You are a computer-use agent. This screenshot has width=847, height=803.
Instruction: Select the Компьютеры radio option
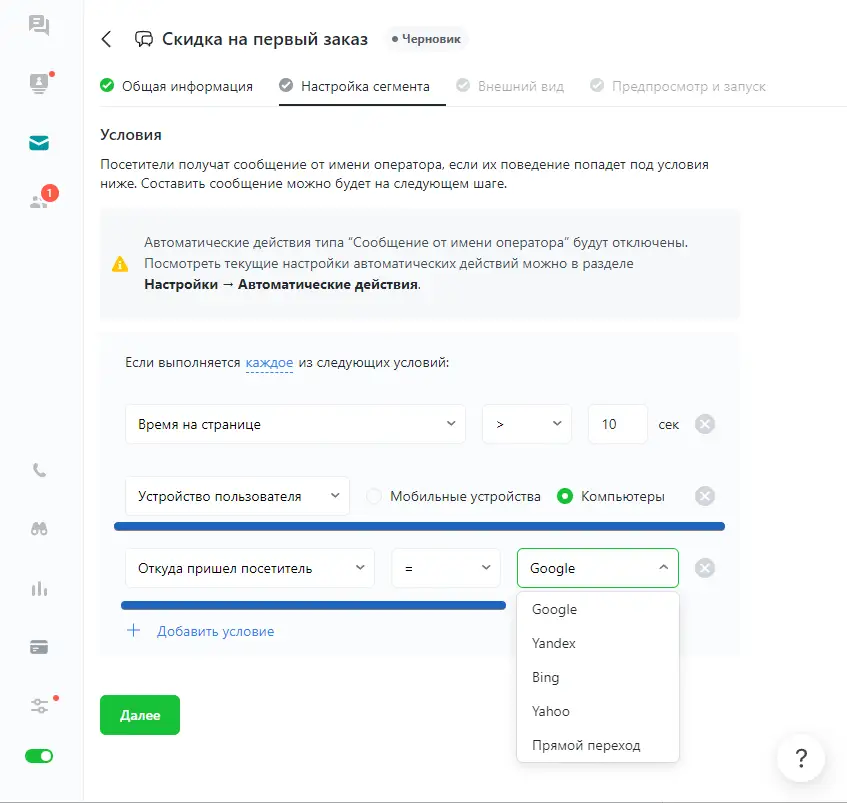tap(566, 496)
